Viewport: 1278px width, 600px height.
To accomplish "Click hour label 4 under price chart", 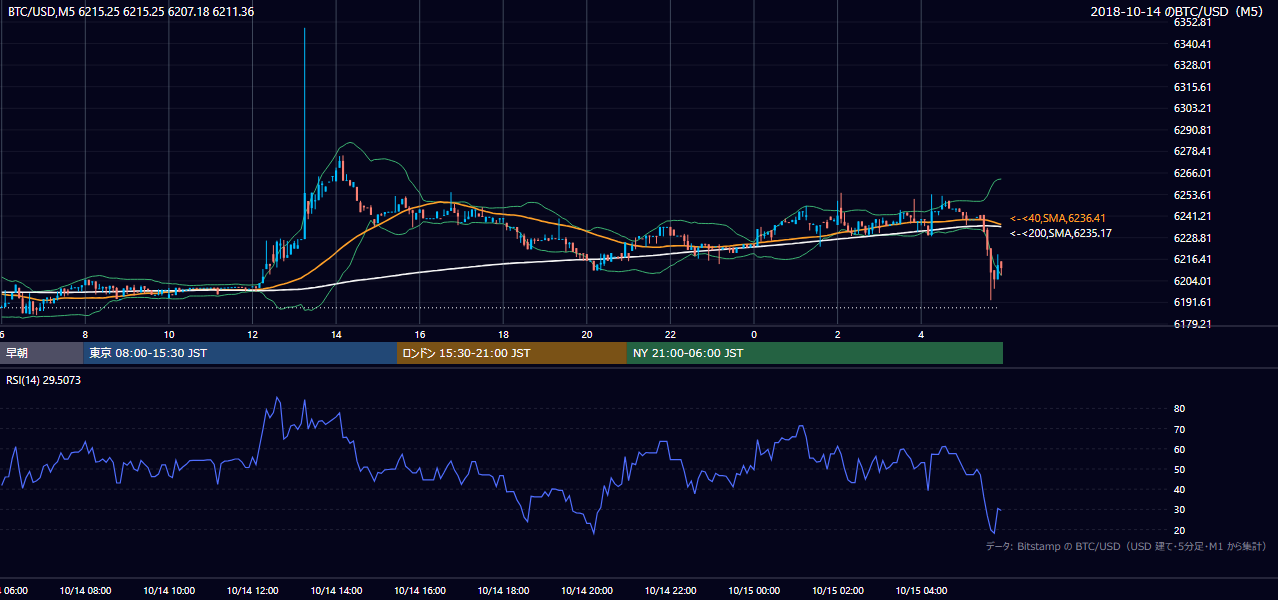I will [x=921, y=334].
